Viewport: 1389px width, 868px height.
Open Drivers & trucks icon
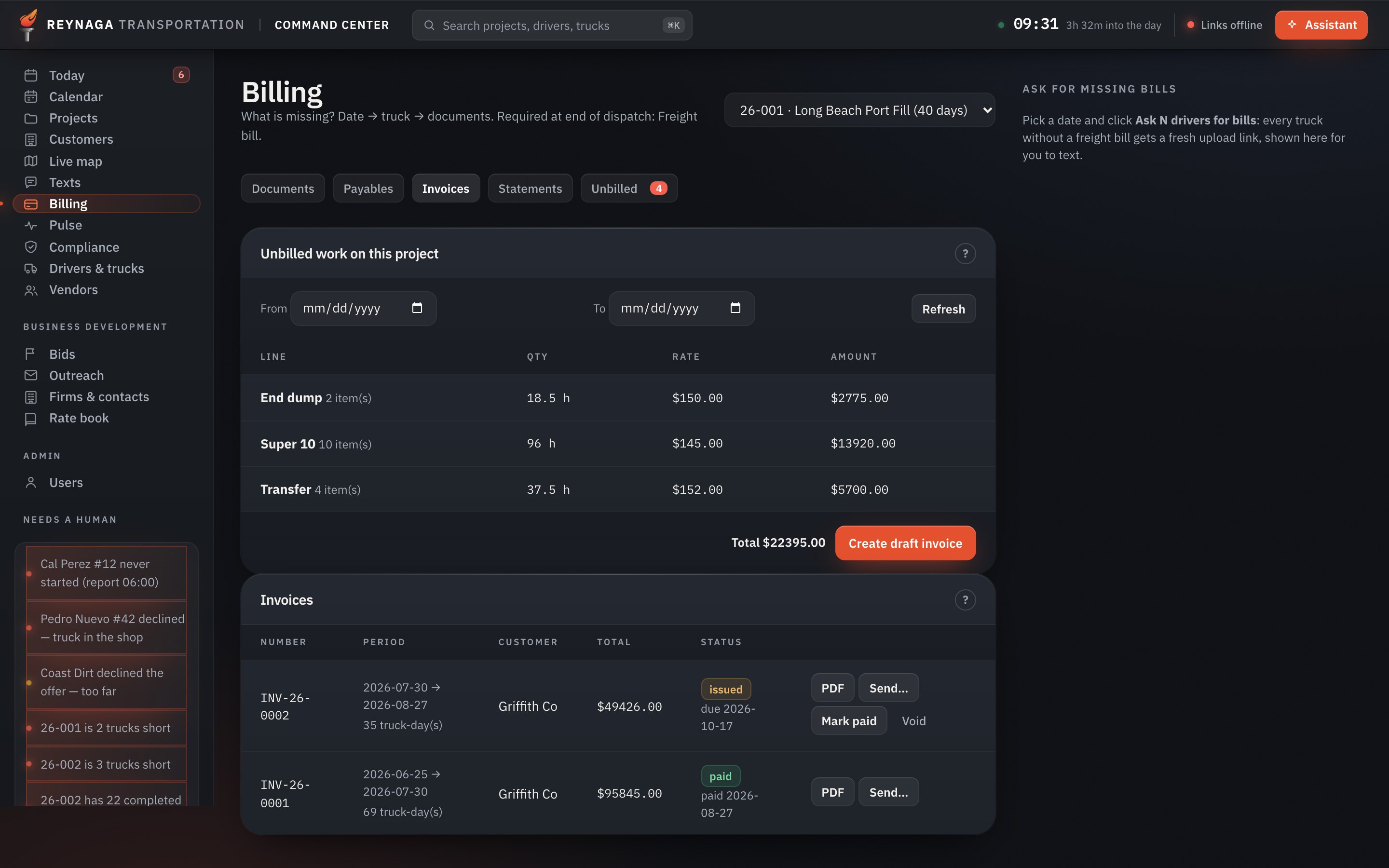coord(31,269)
